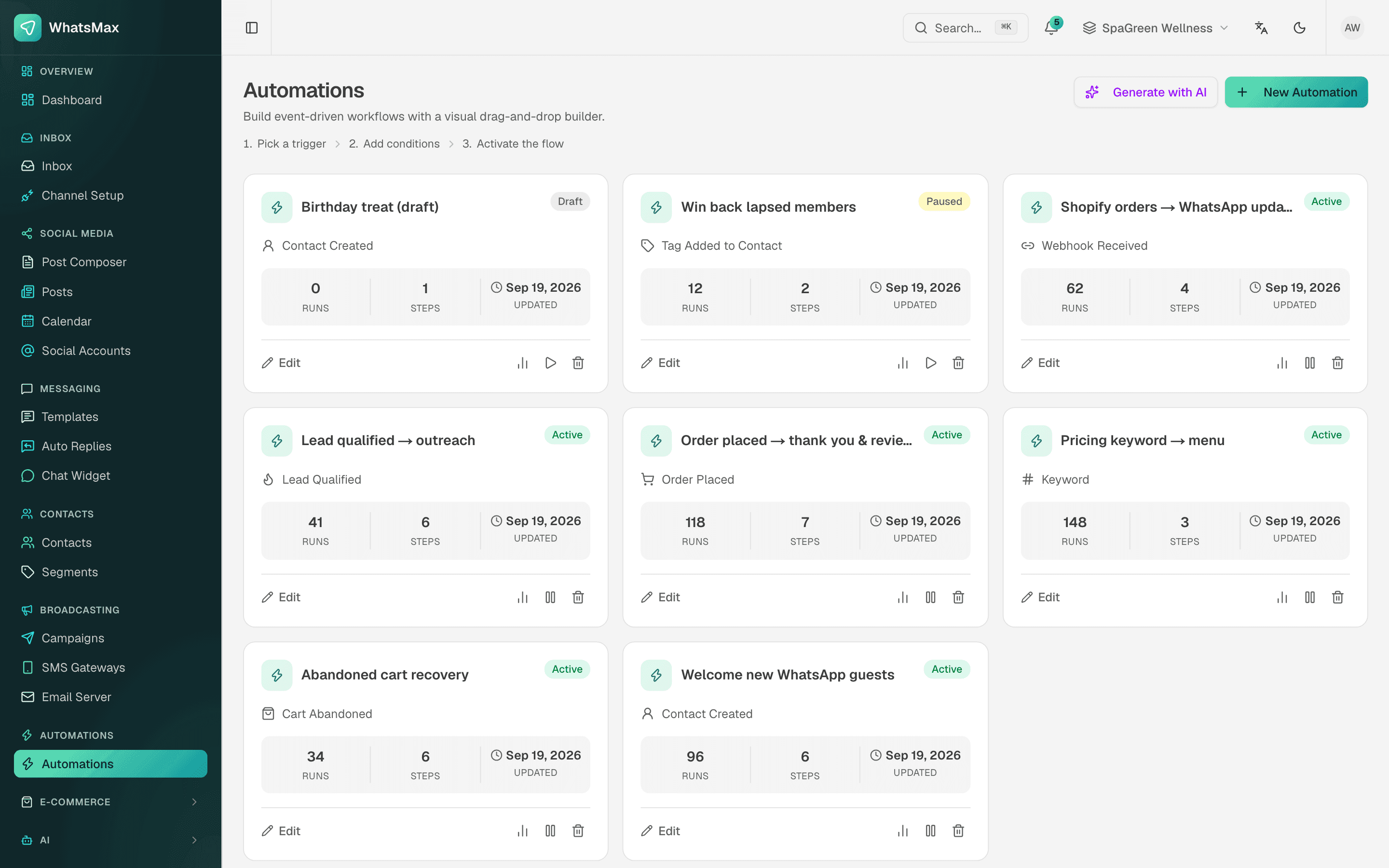Select Automations in sidebar

tap(110, 763)
